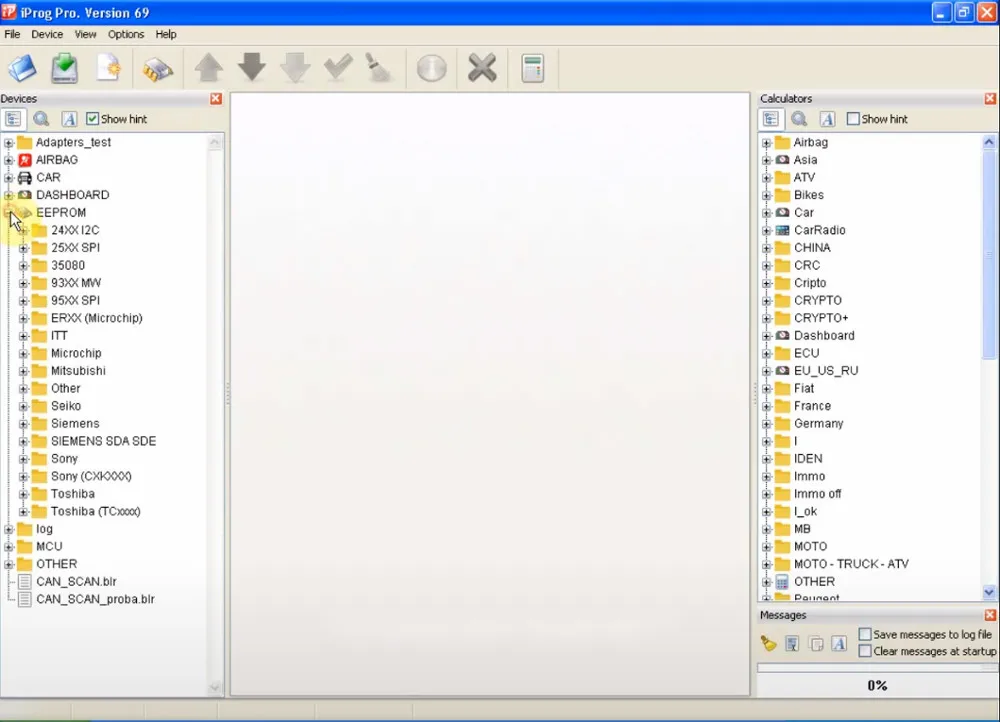Select the SIEMENS SDA SDE folder
This screenshot has width=1000, height=722.
click(x=103, y=441)
